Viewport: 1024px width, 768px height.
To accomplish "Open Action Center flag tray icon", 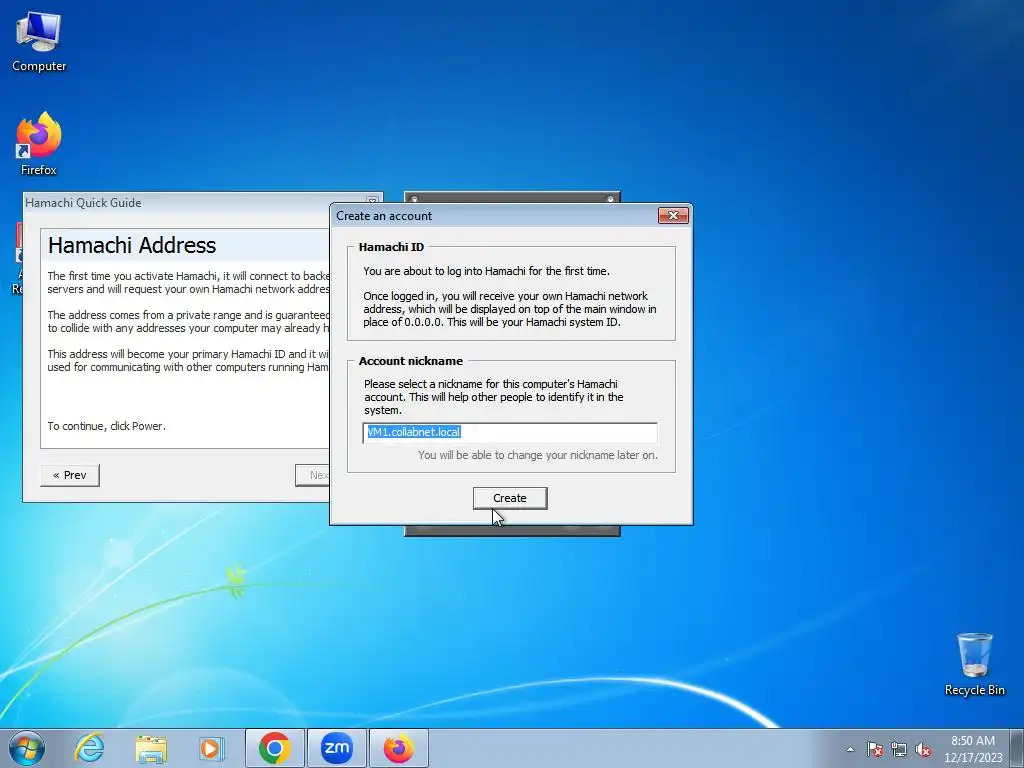I will [874, 749].
